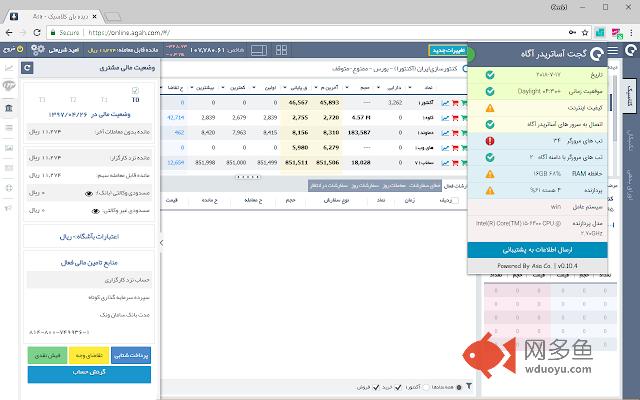Click the order list filter funnel icon
Viewport: 640px width, 400px height.
click(469, 386)
